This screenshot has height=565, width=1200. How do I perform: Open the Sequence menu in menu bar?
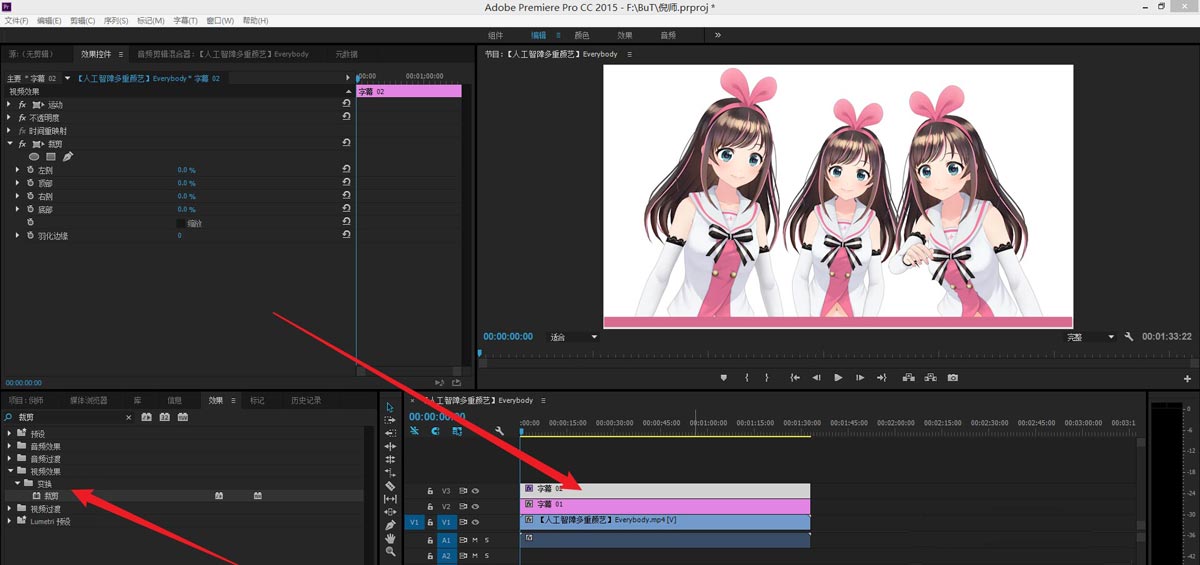click(x=116, y=20)
